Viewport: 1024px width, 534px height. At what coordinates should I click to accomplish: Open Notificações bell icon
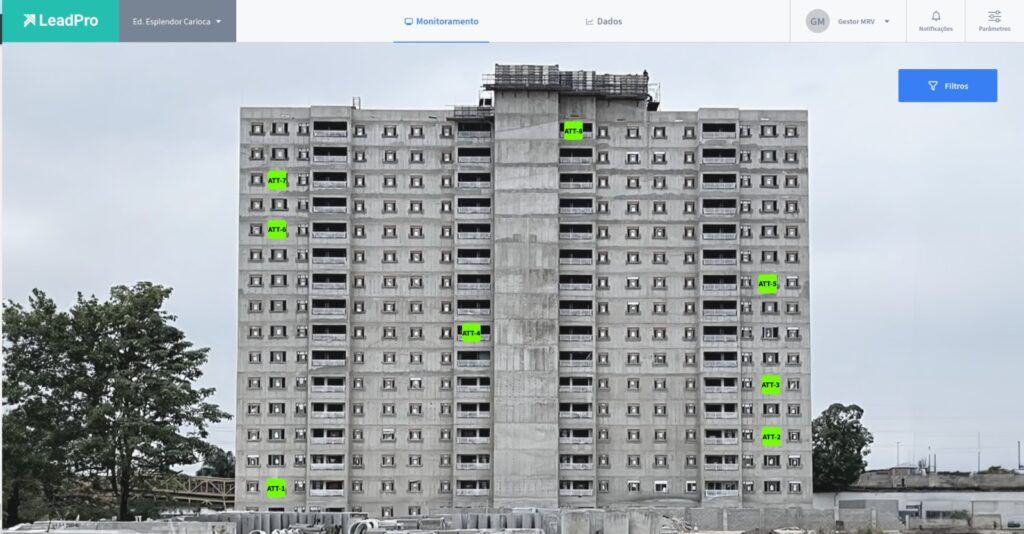coord(936,16)
